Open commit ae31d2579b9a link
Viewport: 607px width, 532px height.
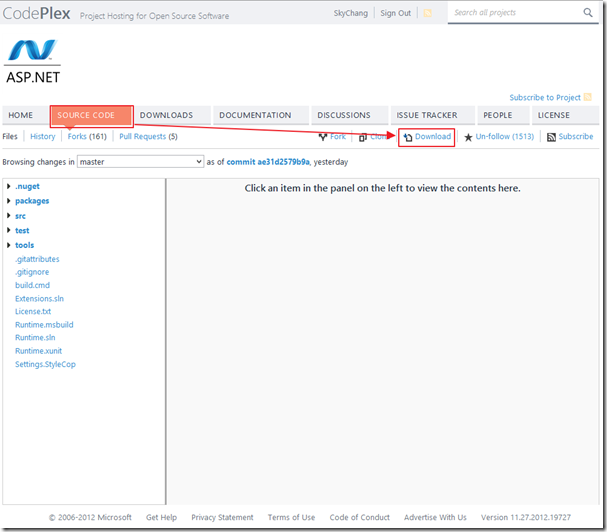268,162
